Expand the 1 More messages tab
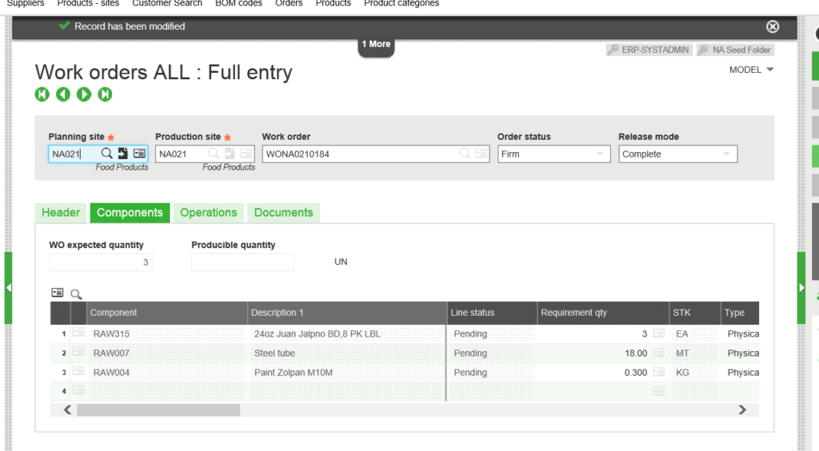The image size is (819, 451). [x=376, y=46]
